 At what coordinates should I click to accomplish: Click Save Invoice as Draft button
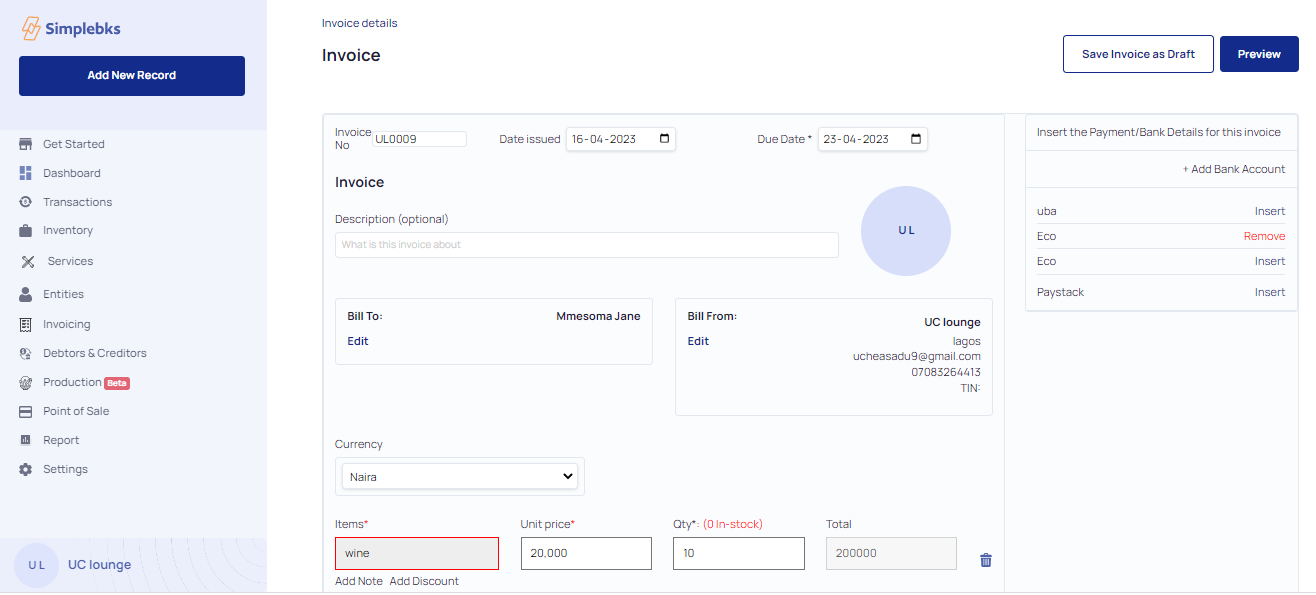click(1138, 54)
